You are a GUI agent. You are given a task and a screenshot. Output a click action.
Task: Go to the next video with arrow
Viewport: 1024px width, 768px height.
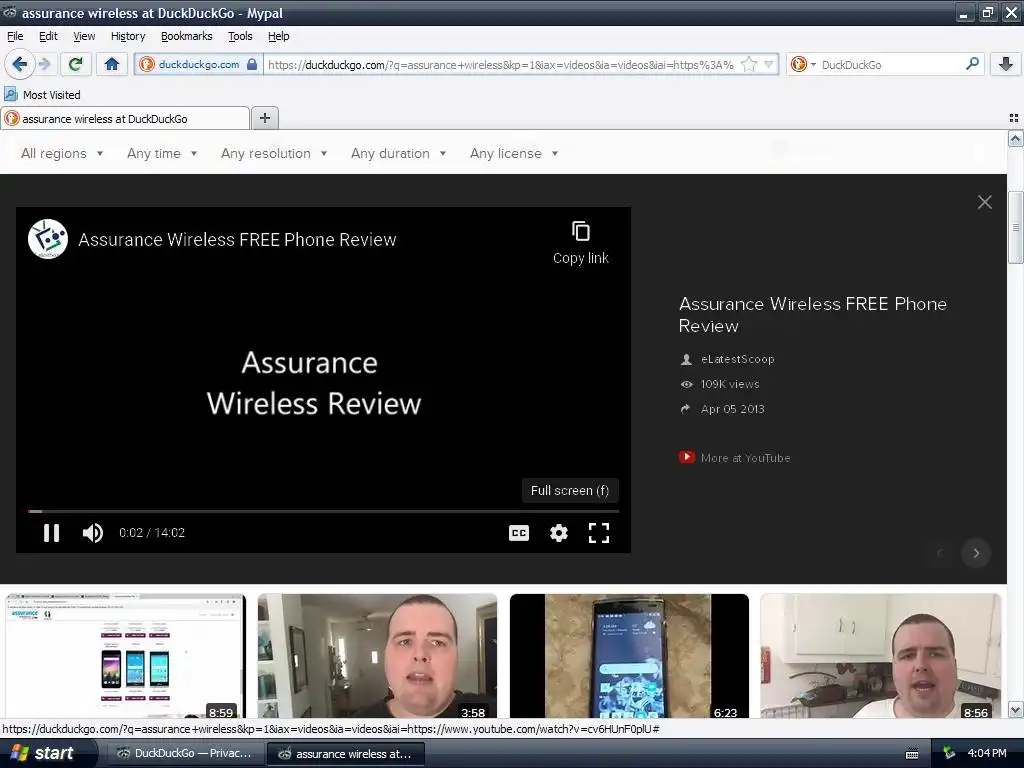pos(976,553)
